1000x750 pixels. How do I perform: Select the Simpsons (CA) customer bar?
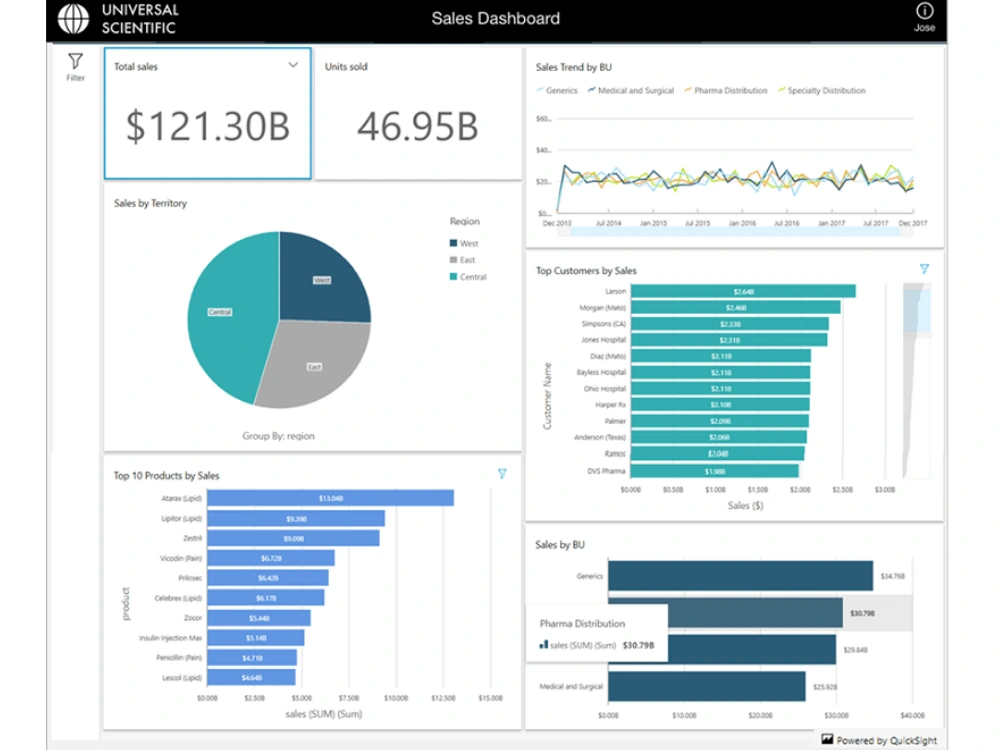730,324
